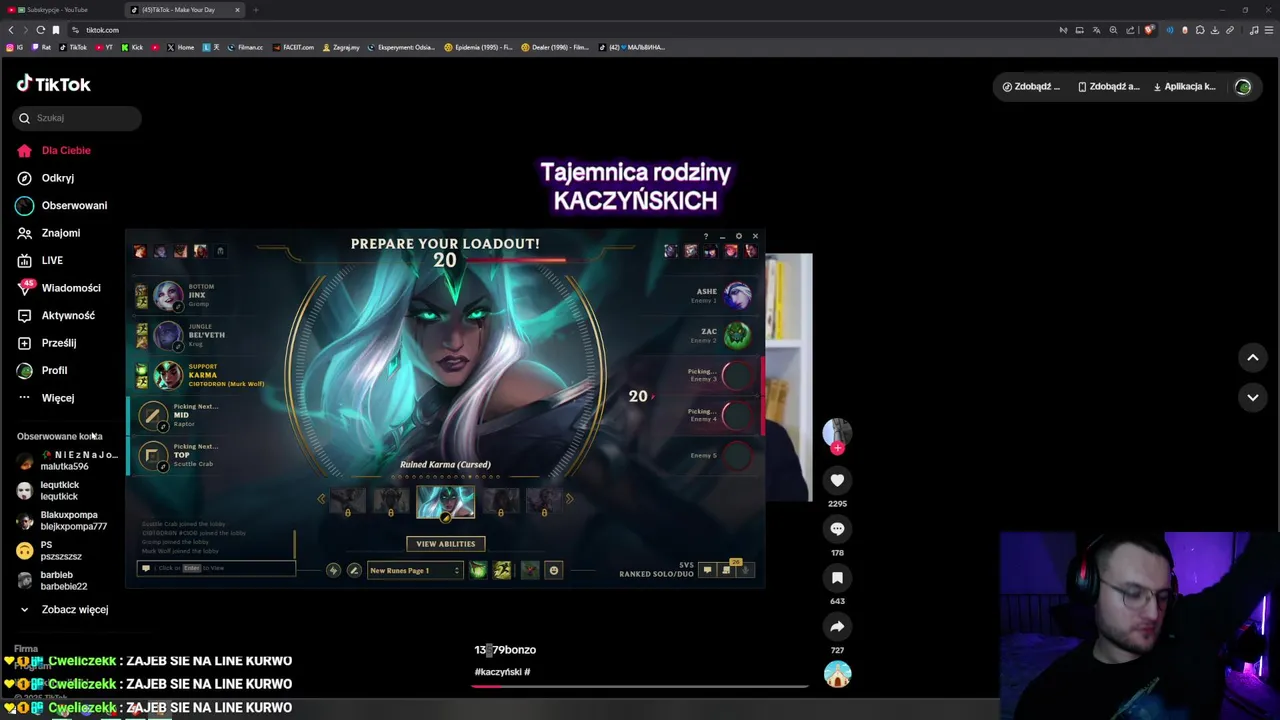
Task: Click the TikTok logo in sidebar
Action: [x=53, y=84]
